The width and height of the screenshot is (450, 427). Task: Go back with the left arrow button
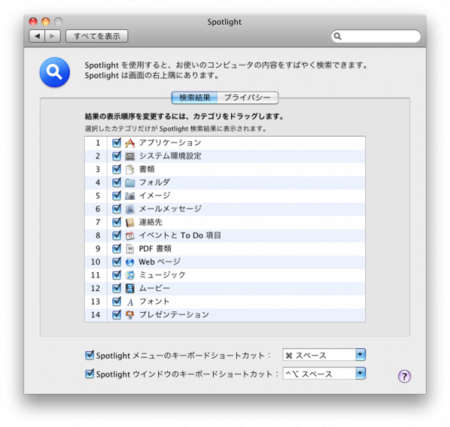pos(37,36)
